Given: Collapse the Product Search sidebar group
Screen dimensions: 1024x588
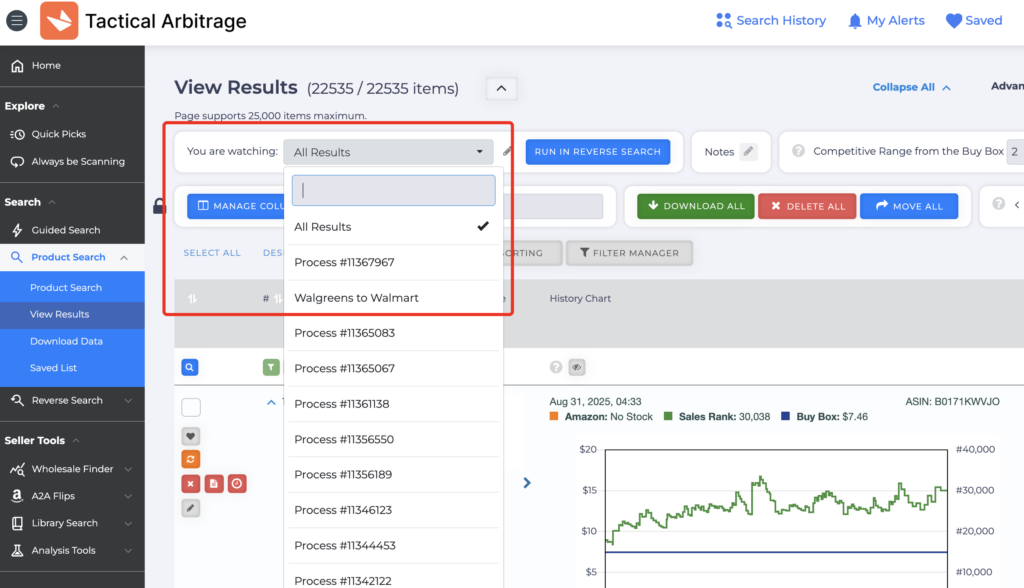Looking at the screenshot, I should [124, 257].
